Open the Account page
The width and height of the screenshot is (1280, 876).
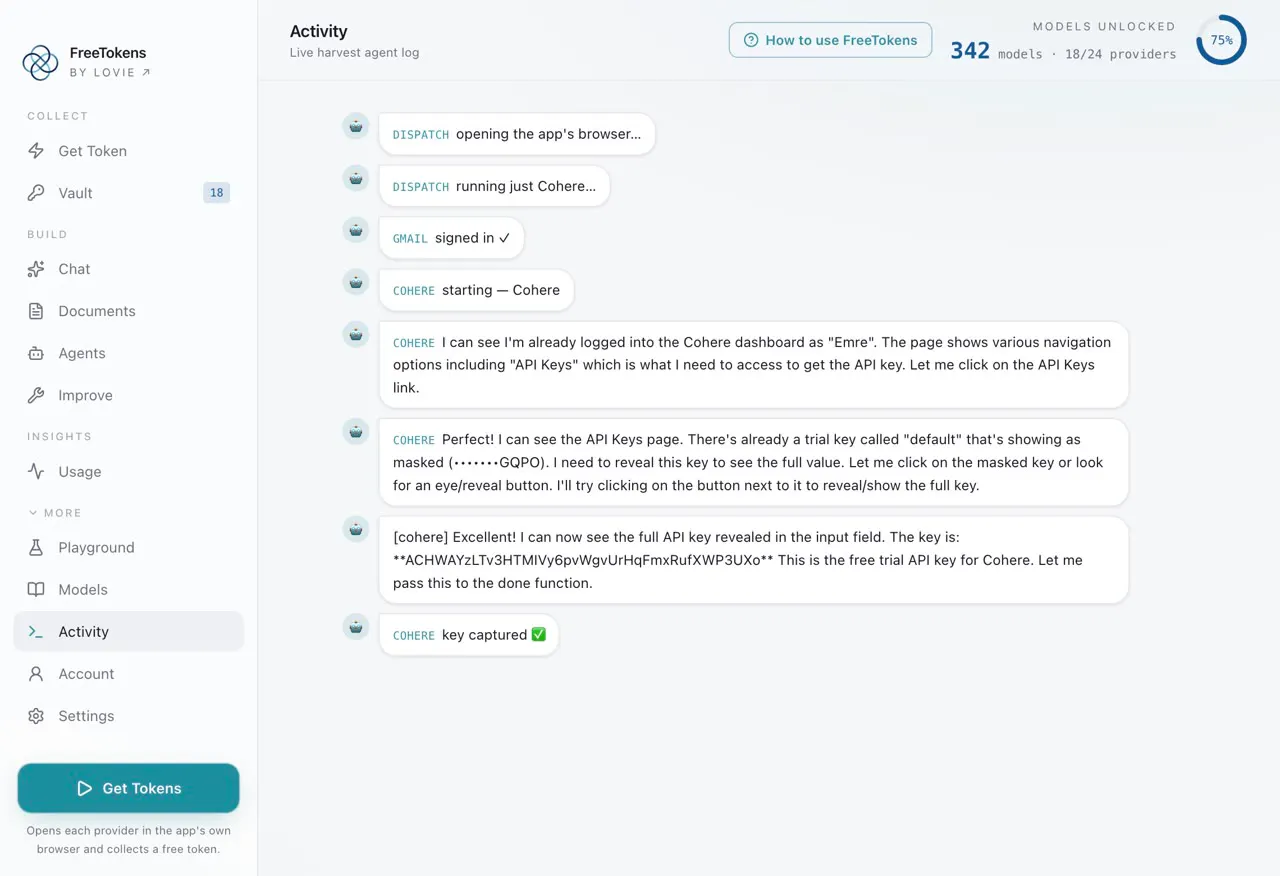(128, 673)
